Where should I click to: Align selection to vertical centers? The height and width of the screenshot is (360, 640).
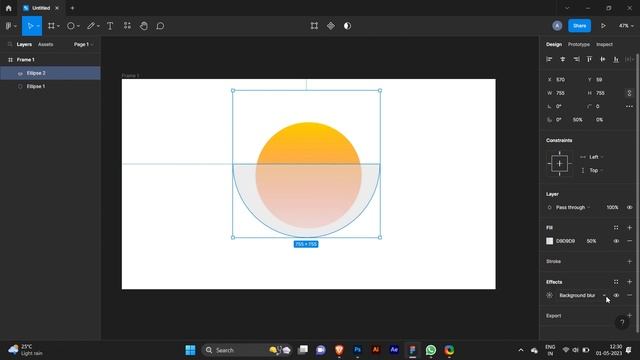(602, 59)
